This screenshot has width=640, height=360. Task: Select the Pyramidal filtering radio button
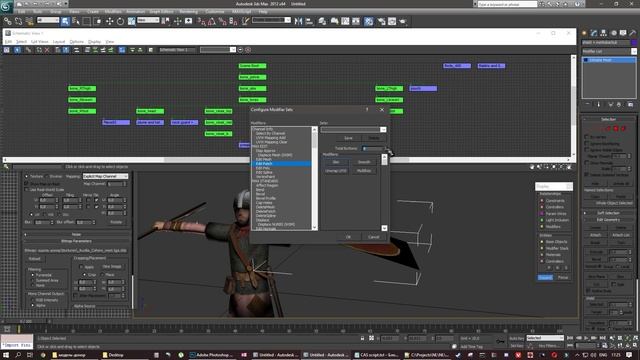(33, 275)
